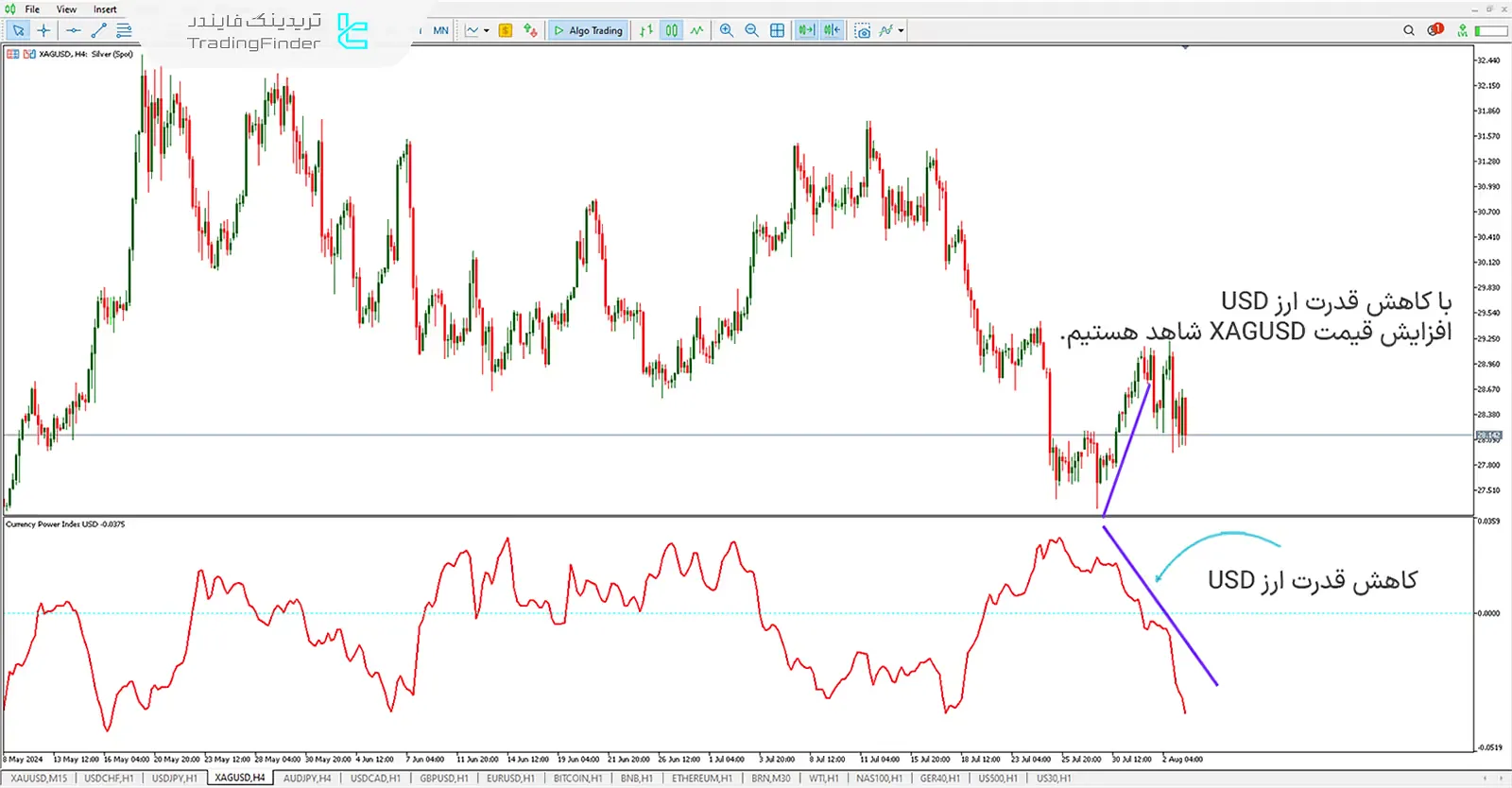Image resolution: width=1512 pixels, height=788 pixels.
Task: Click the zoom in magnifier
Action: click(x=726, y=30)
